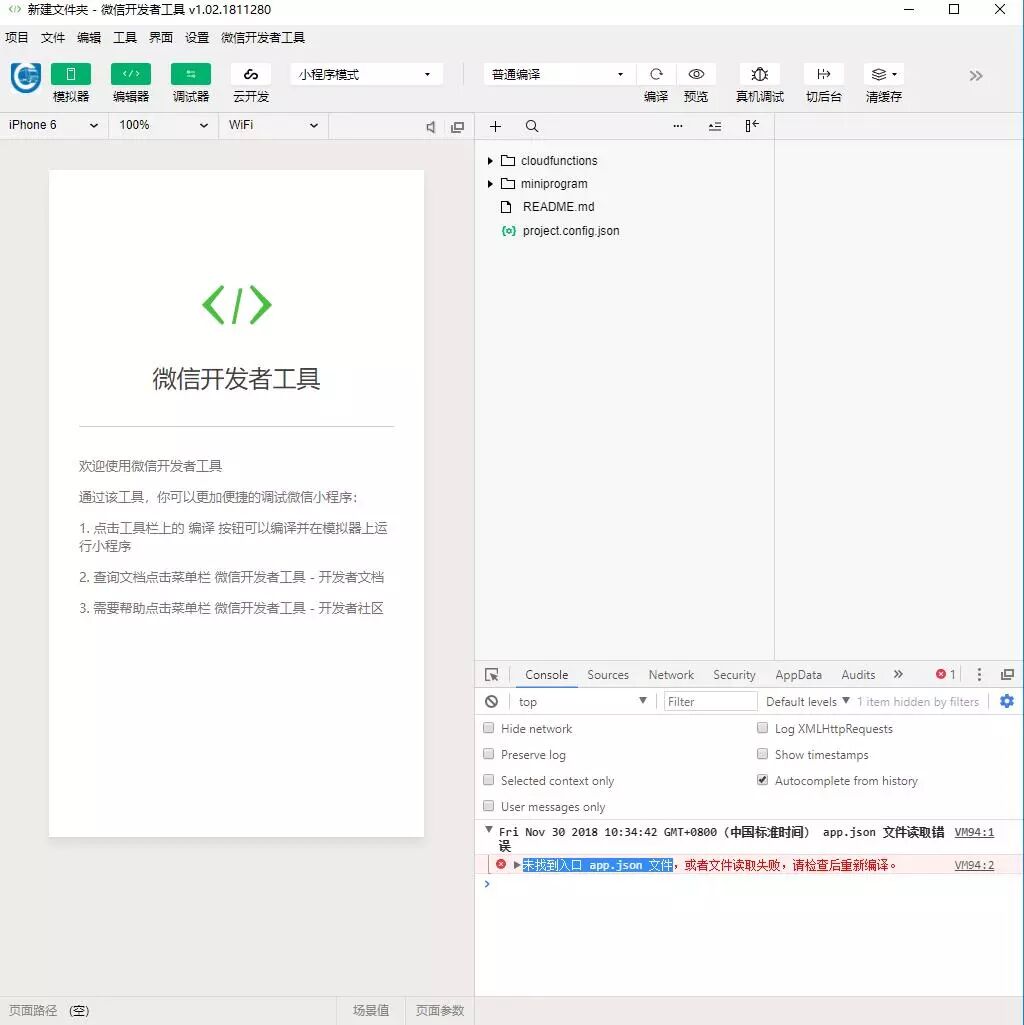Start real device debugging (真机调试)
1024x1025 pixels.
759,74
